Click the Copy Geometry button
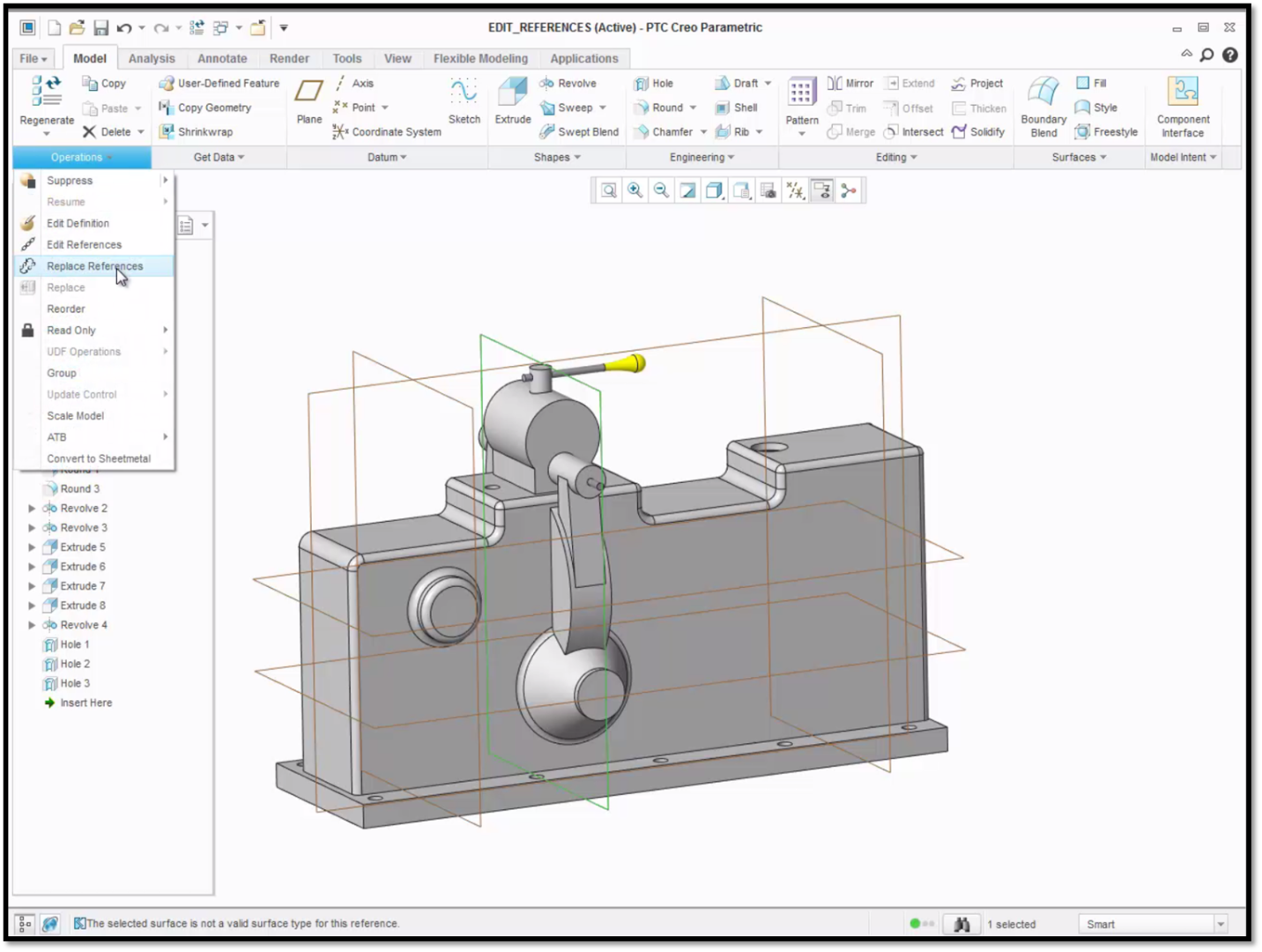This screenshot has height=952, width=1262. pos(205,108)
